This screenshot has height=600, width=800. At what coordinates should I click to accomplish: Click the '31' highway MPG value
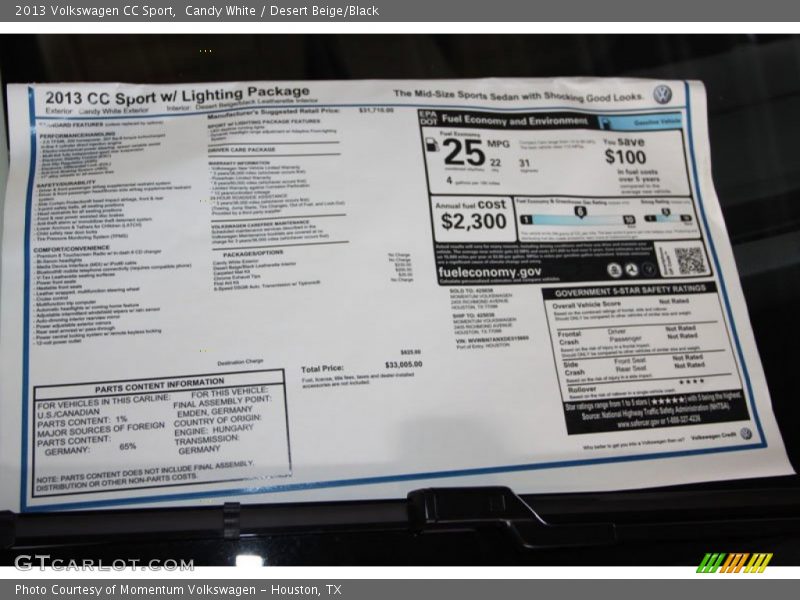tap(524, 163)
